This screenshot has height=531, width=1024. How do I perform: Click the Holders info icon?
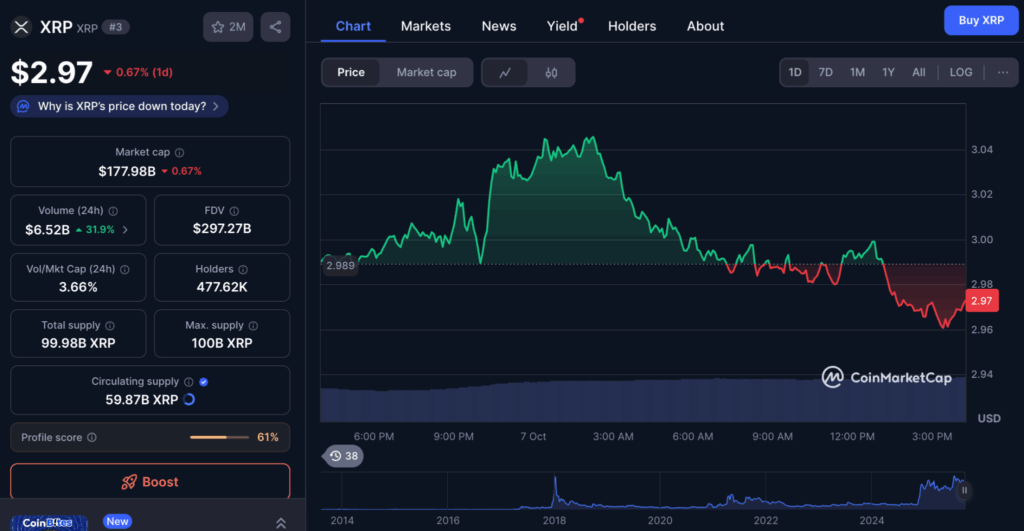[244, 269]
